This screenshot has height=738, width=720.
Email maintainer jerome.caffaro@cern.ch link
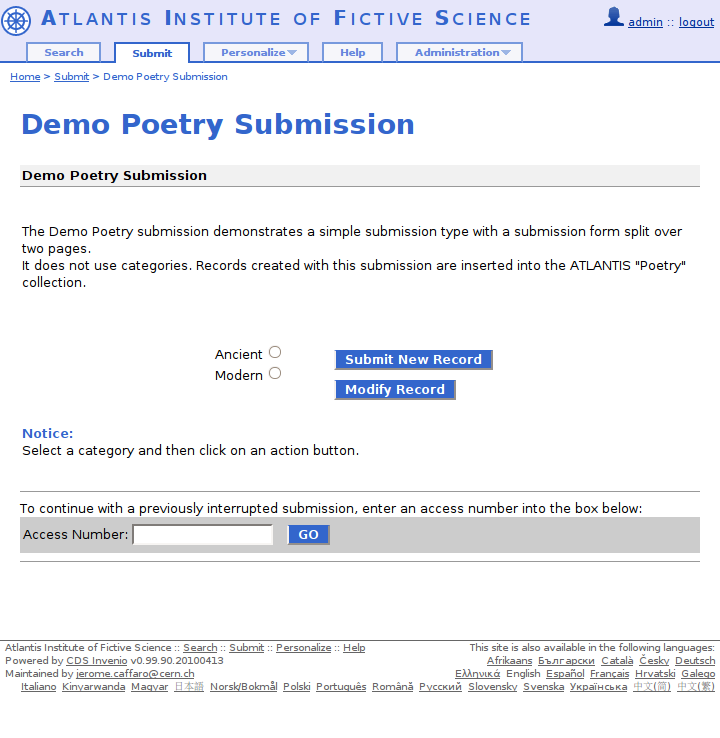pos(135,674)
